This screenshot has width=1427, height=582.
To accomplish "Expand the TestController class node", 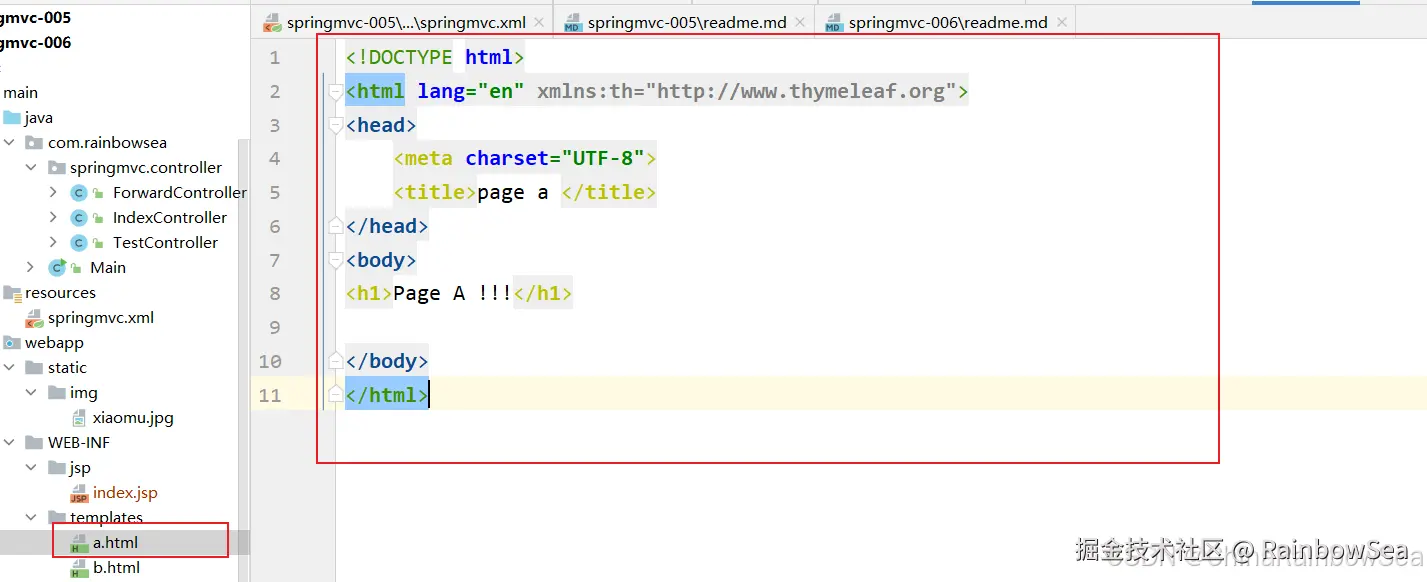I will [x=53, y=242].
